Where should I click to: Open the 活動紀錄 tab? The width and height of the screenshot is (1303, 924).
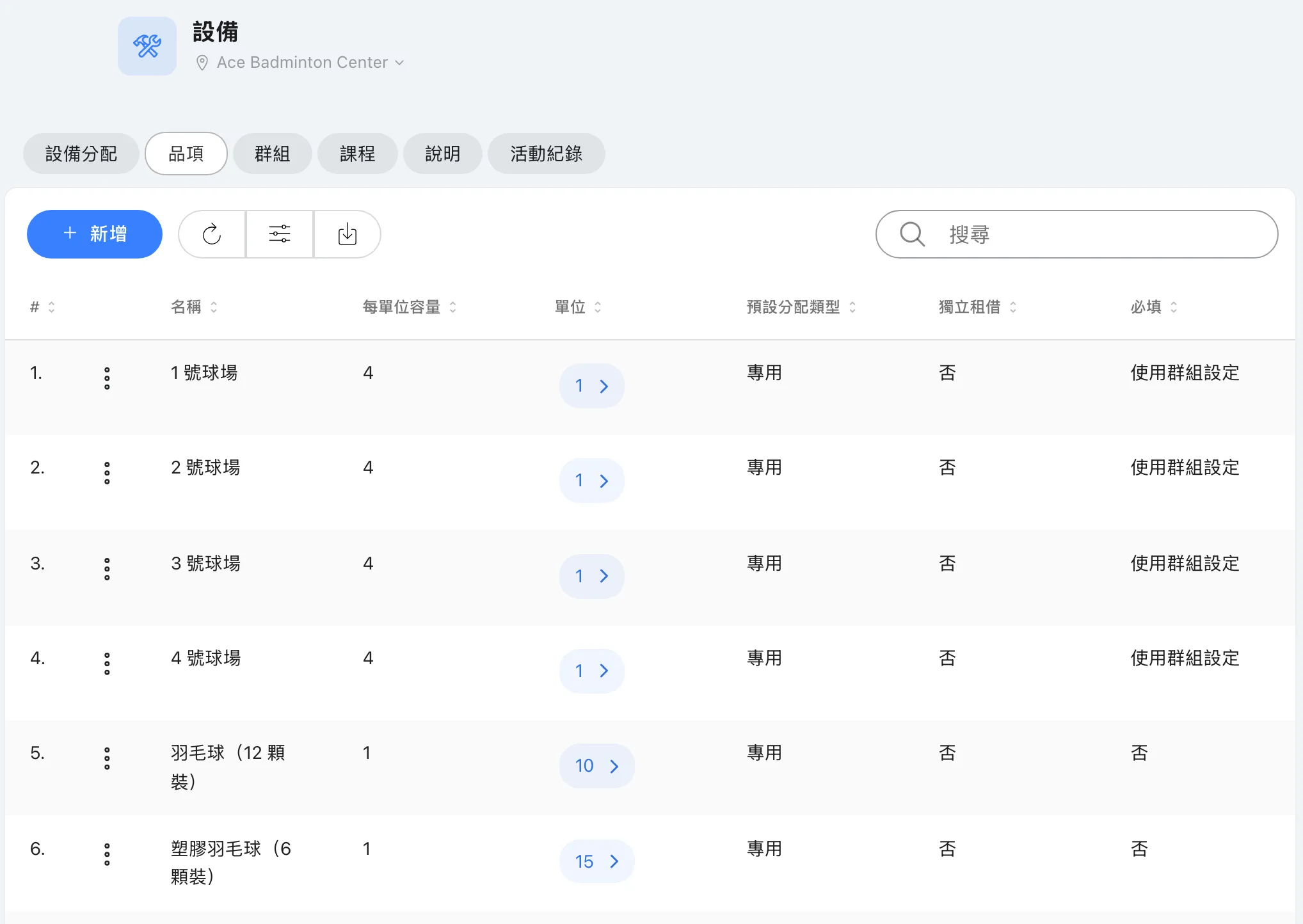pyautogui.click(x=547, y=154)
